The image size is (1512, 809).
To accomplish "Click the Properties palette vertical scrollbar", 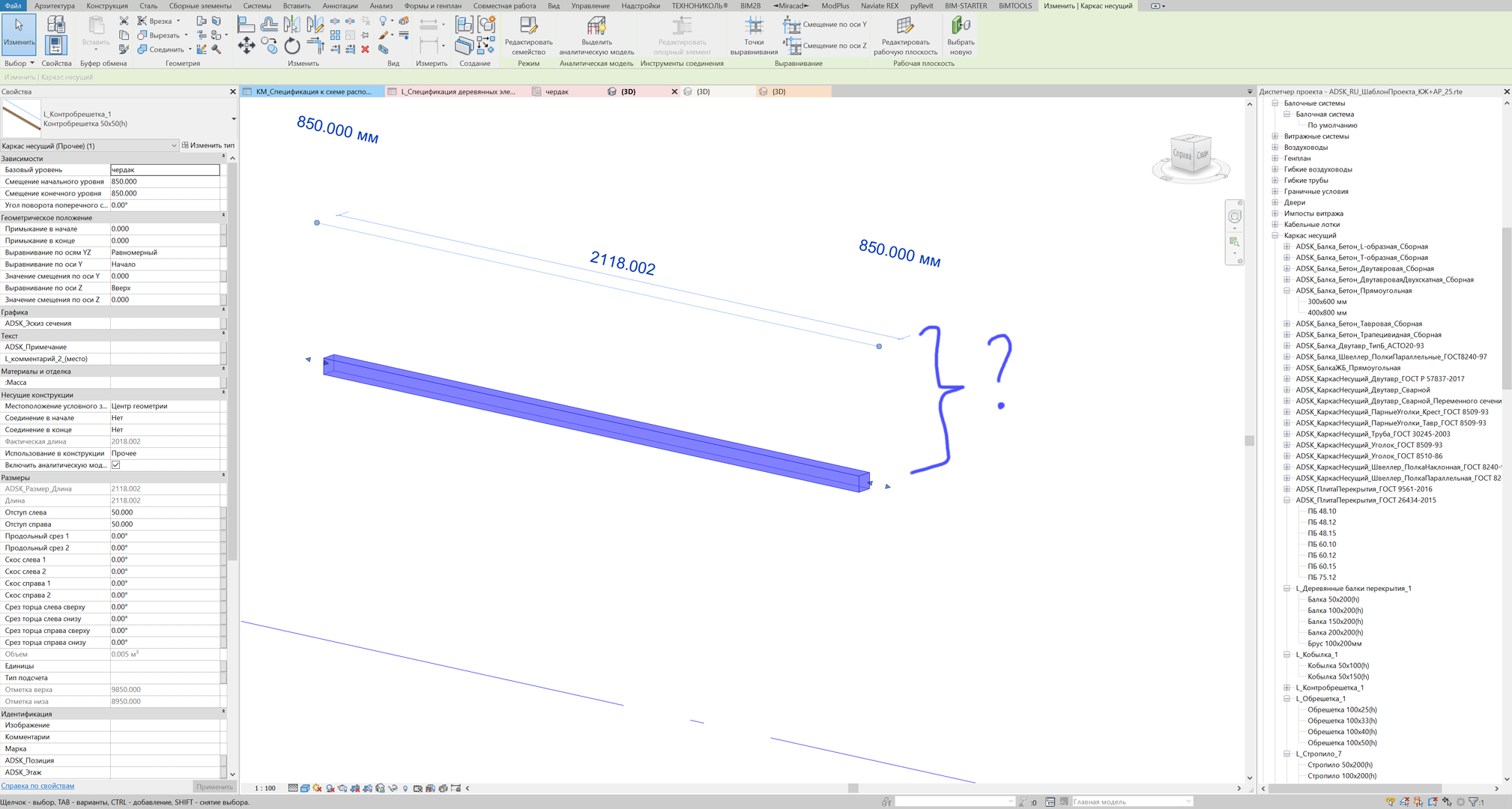I will point(232,361).
